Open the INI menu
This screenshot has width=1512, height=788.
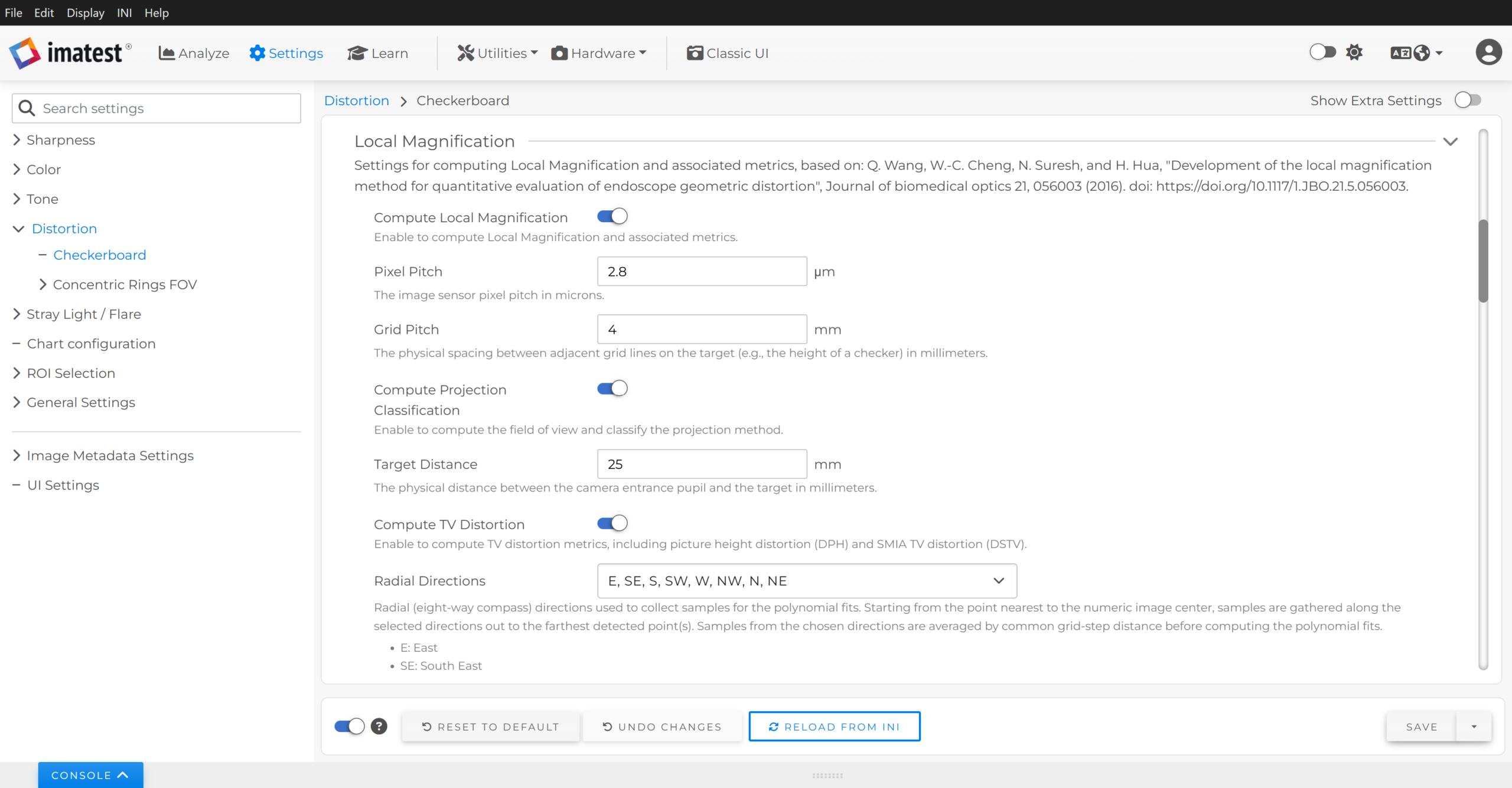[x=124, y=12]
